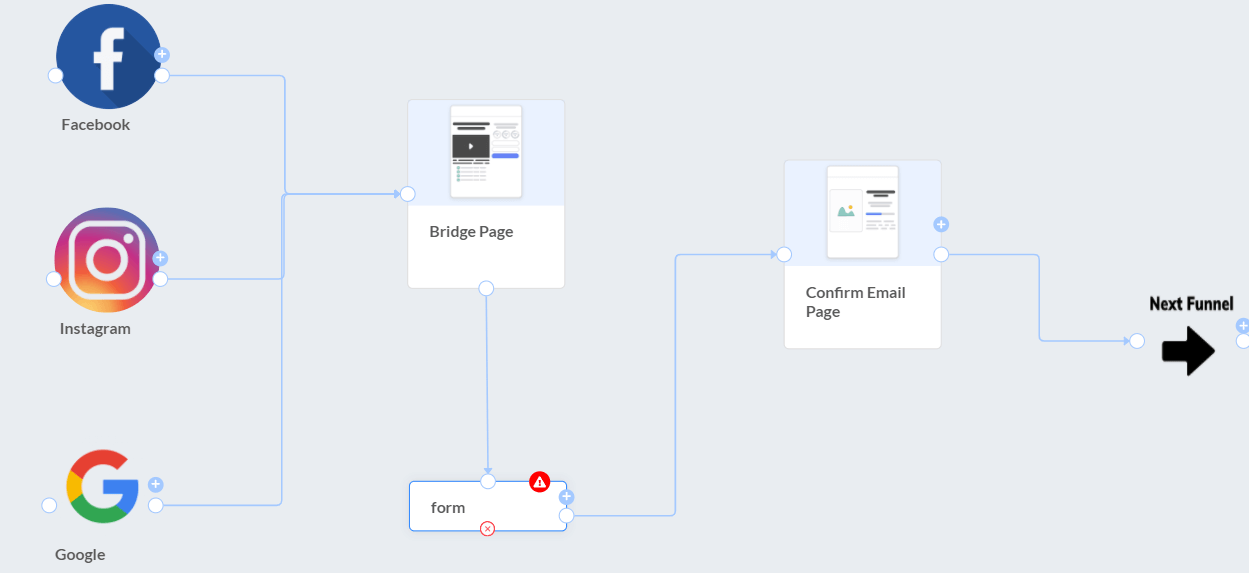This screenshot has height=573, width=1249.
Task: Click the Next Funnel black arrow icon
Action: (1188, 351)
